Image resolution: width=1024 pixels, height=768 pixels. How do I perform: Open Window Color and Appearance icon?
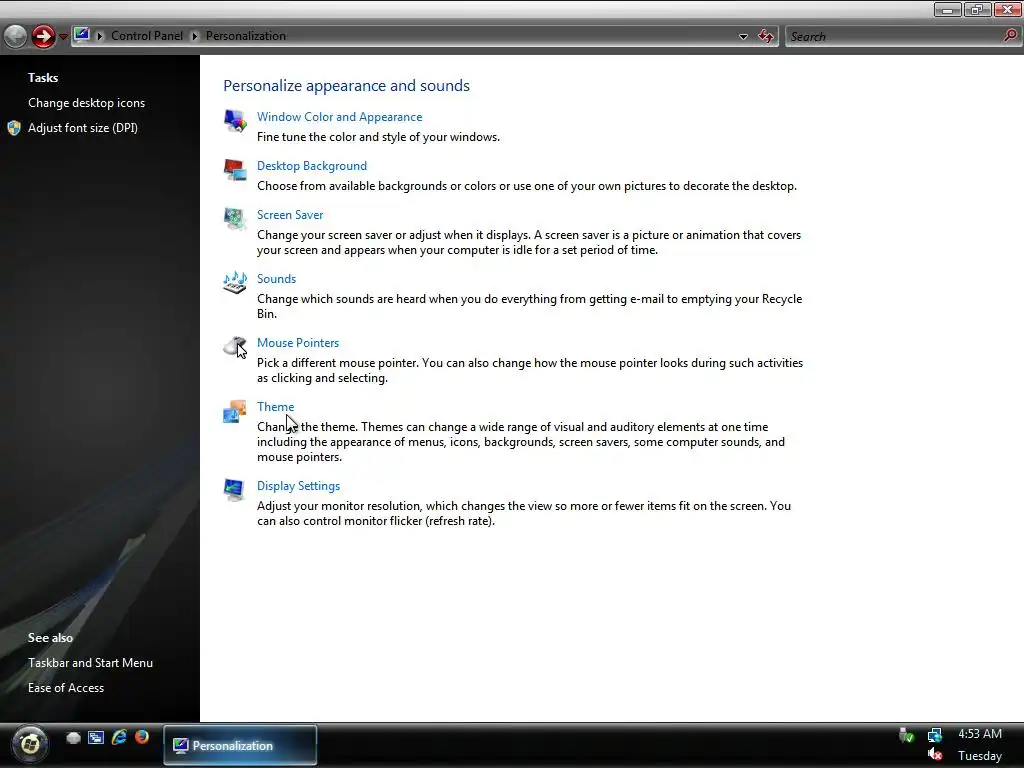[x=235, y=121]
